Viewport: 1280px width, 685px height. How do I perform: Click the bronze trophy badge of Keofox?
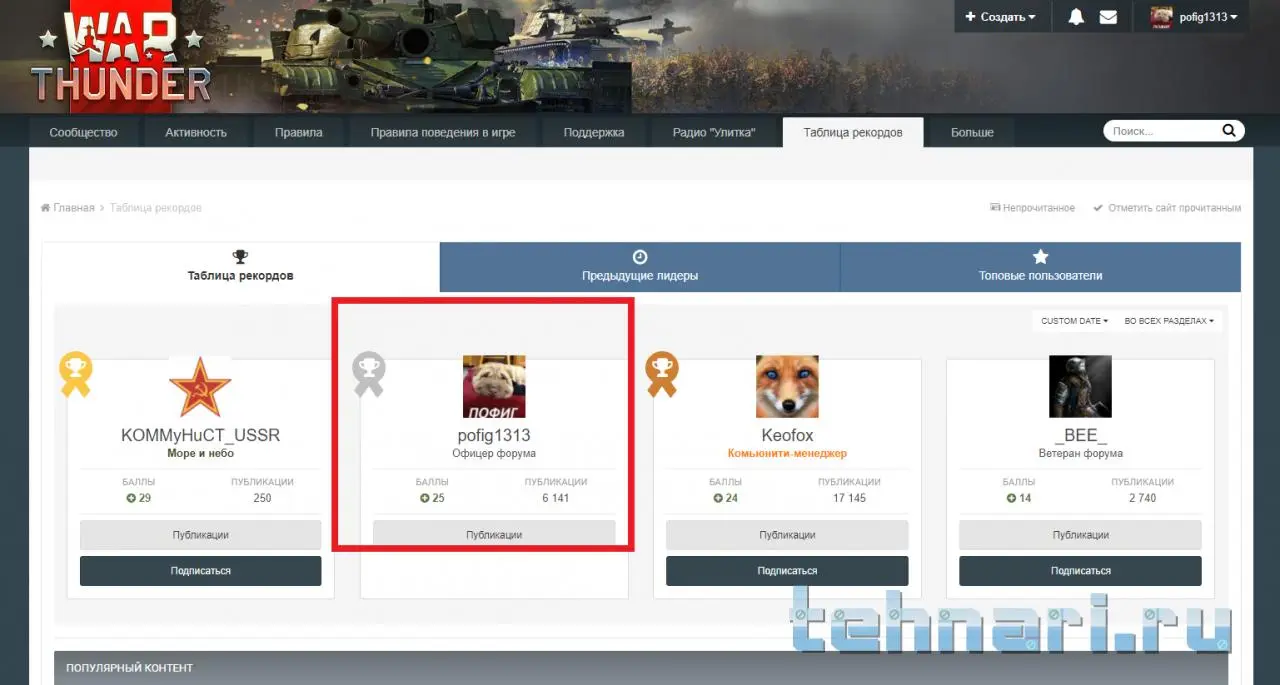point(662,374)
